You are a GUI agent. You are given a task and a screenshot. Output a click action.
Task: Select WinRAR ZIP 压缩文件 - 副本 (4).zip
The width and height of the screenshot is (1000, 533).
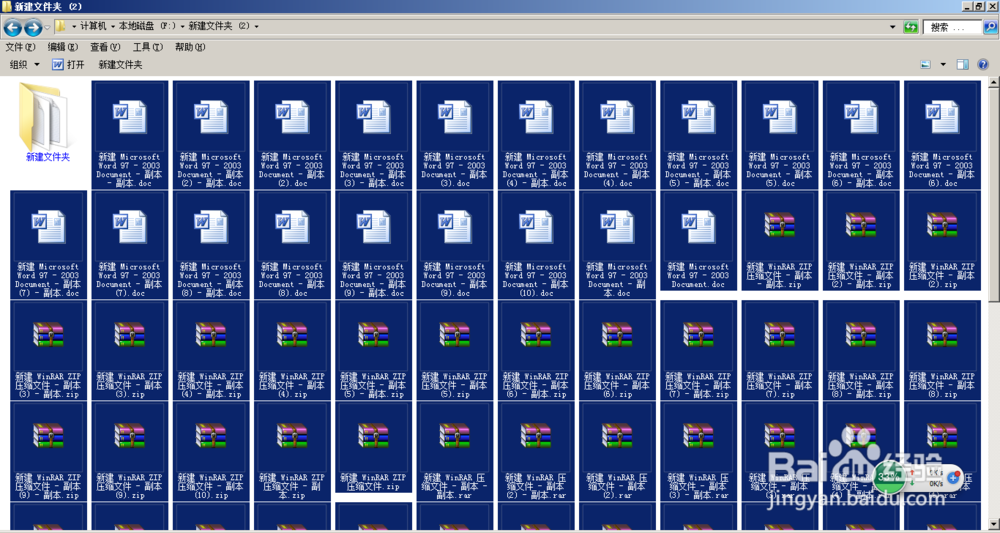[292, 350]
